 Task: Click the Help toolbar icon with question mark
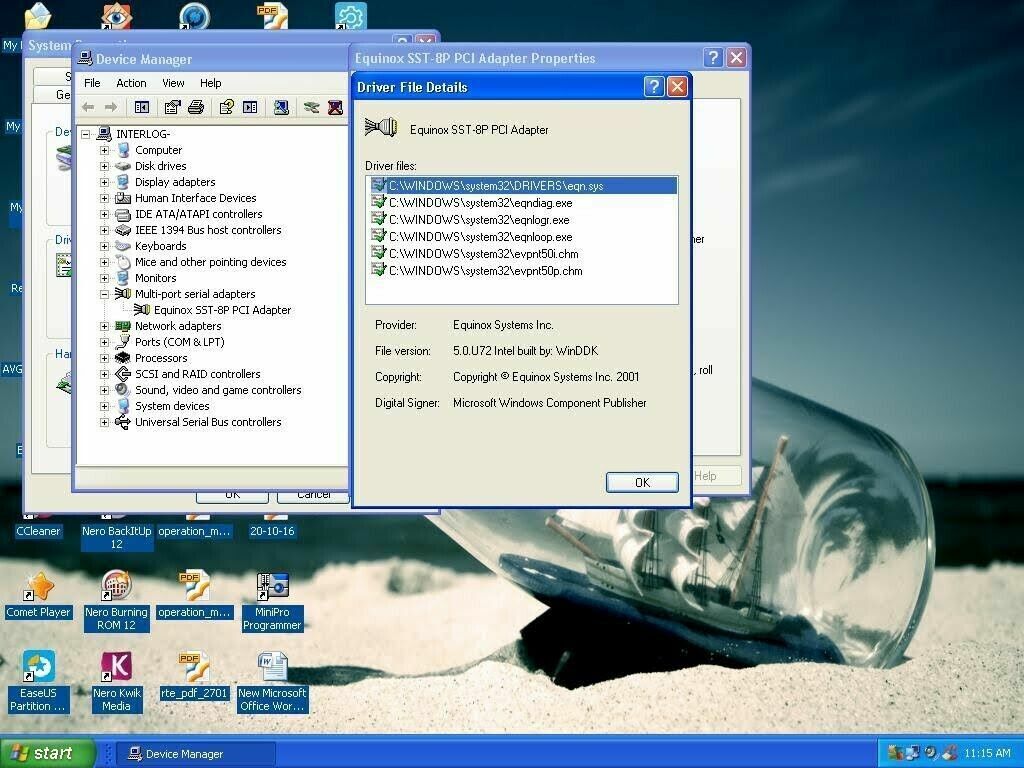point(227,107)
